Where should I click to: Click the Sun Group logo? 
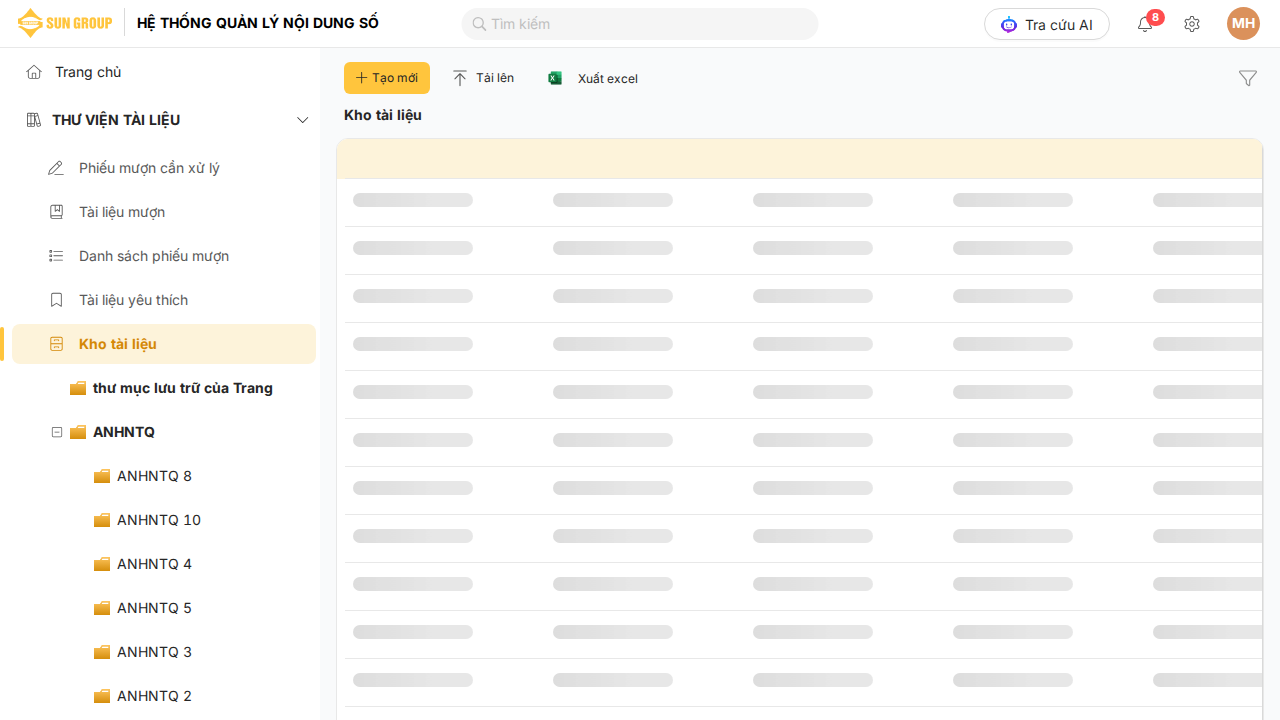(x=65, y=23)
